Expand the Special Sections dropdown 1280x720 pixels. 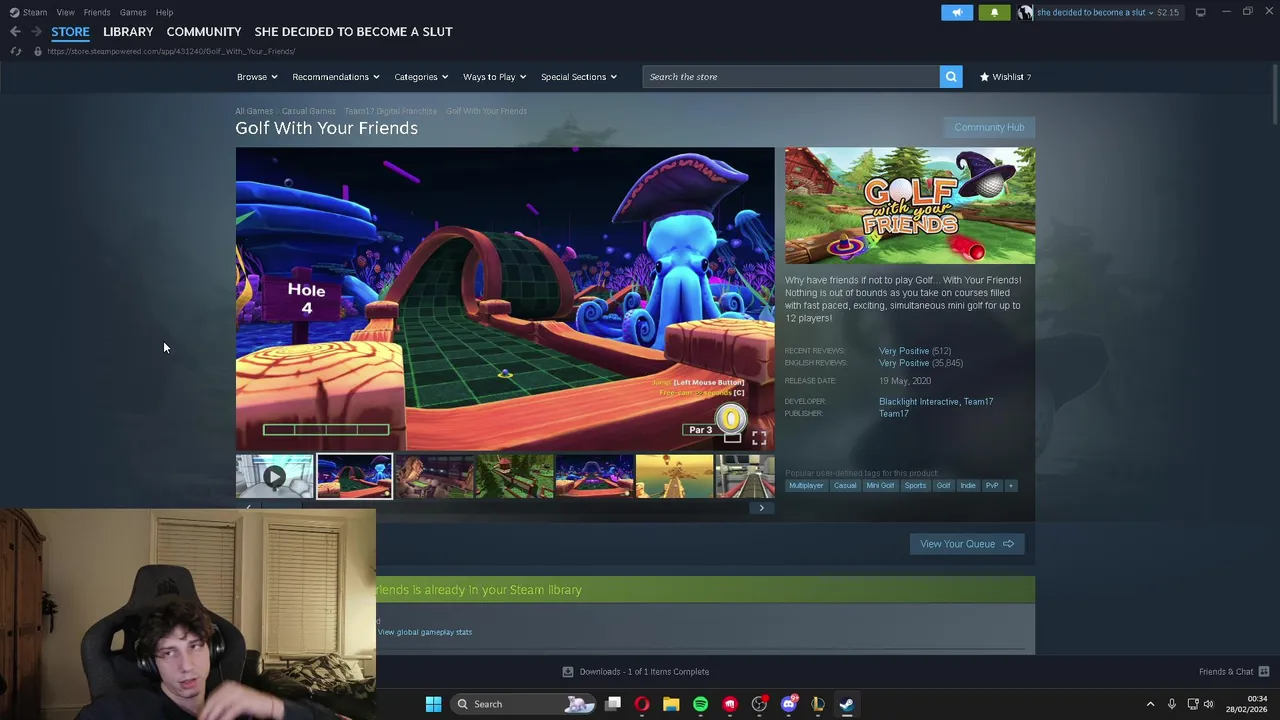579,77
